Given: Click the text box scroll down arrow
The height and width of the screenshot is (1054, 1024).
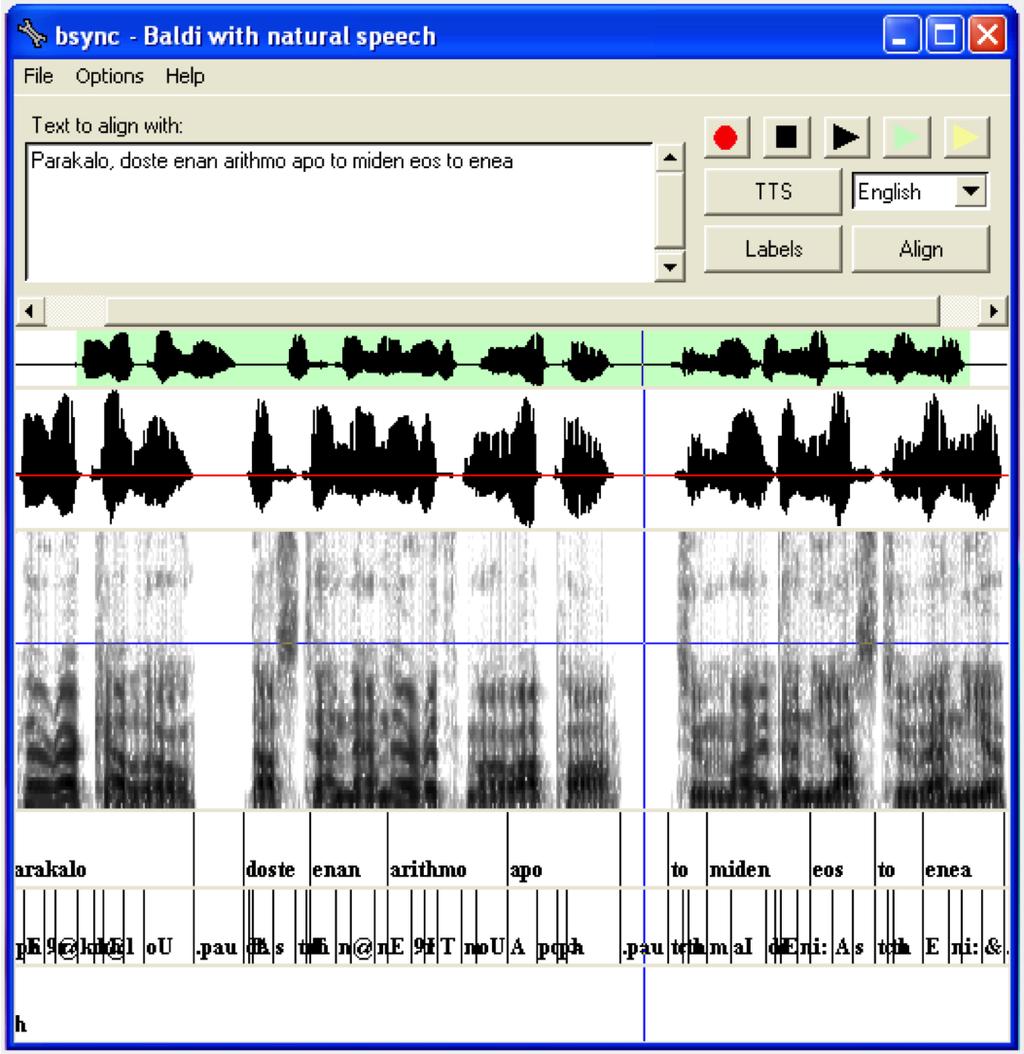Looking at the screenshot, I should 669,267.
